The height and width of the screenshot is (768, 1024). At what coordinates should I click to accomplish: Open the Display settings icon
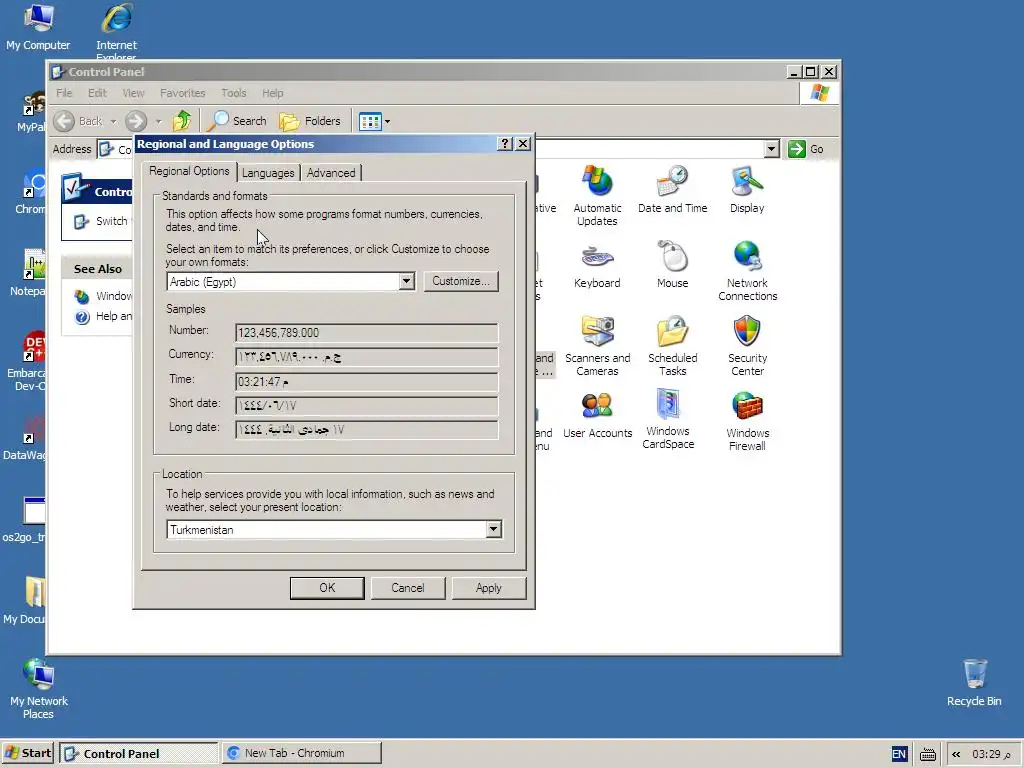tap(747, 189)
